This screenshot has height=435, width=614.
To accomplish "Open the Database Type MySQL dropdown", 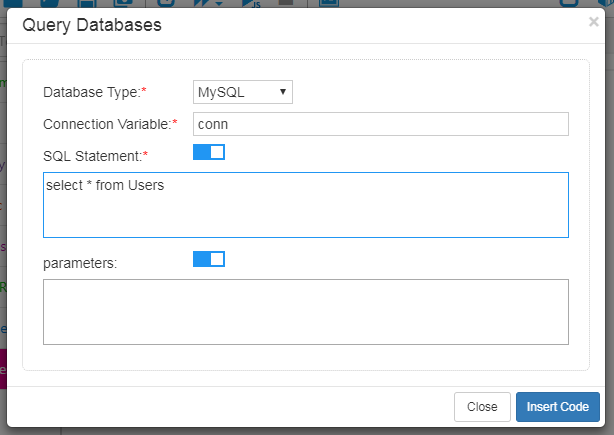I will pyautogui.click(x=243, y=92).
